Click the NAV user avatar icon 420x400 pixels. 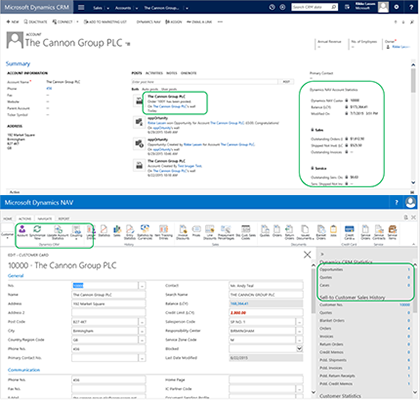click(x=411, y=202)
